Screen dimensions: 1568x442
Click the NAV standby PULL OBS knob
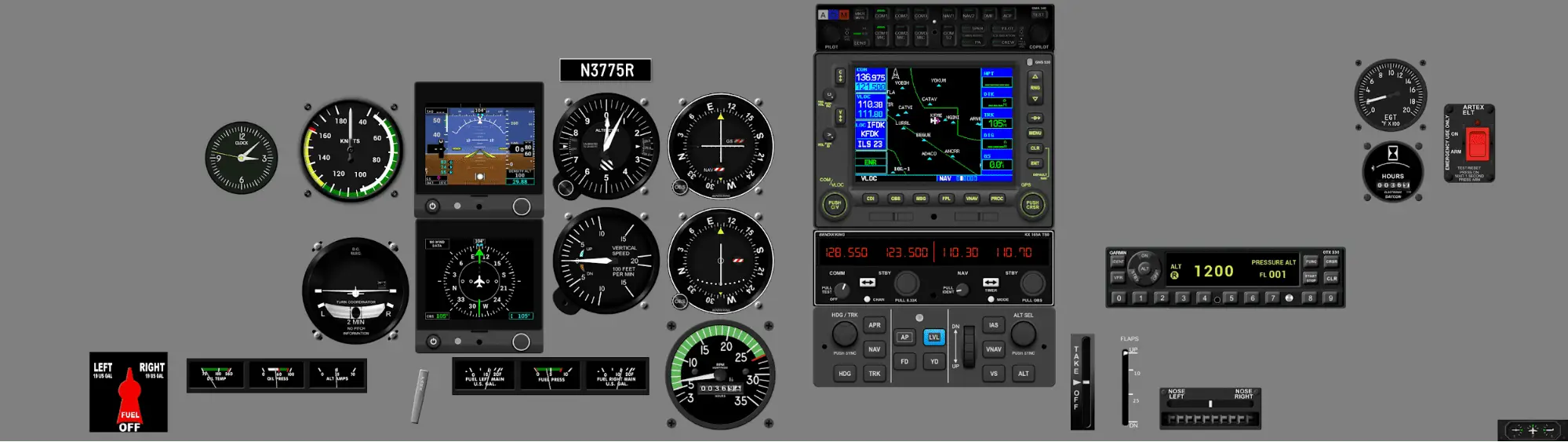[x=1032, y=283]
